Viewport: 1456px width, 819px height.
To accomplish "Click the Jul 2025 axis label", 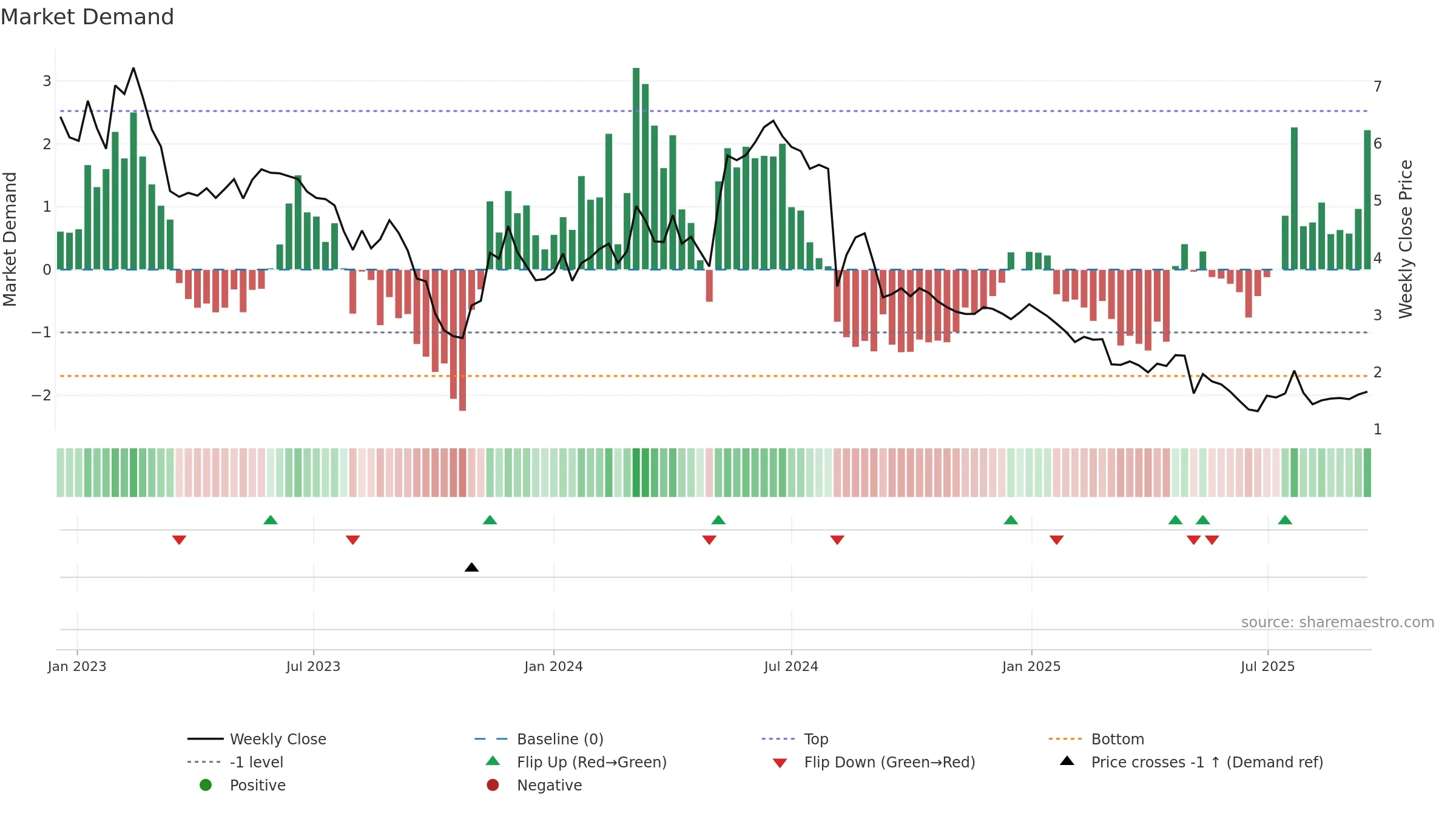I will 1268,666.
